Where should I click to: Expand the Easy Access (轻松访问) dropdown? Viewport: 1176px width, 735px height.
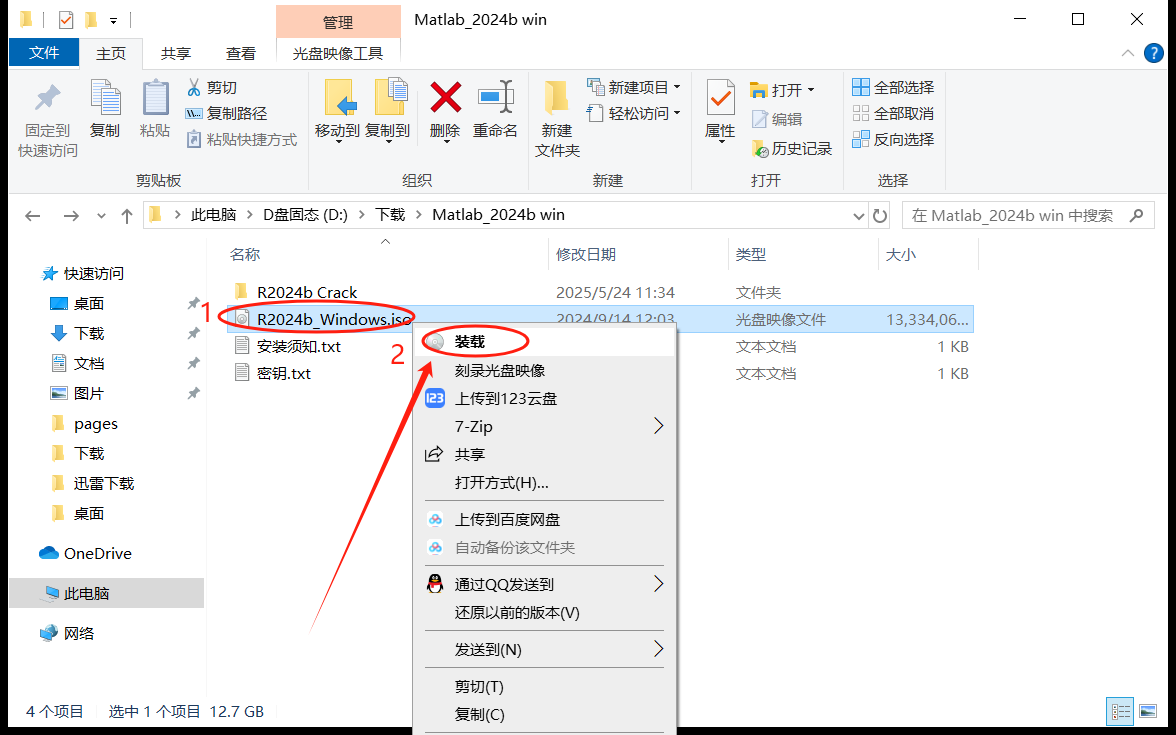point(677,113)
